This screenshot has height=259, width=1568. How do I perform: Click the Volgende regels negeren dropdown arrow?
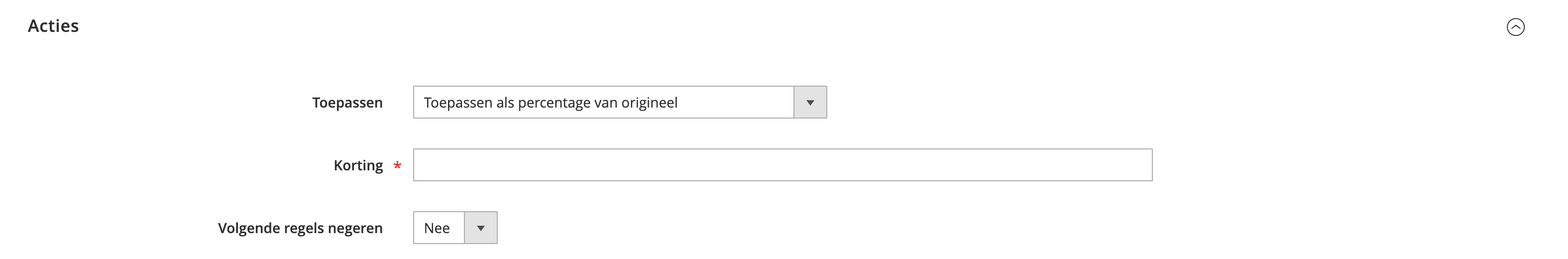tap(480, 228)
